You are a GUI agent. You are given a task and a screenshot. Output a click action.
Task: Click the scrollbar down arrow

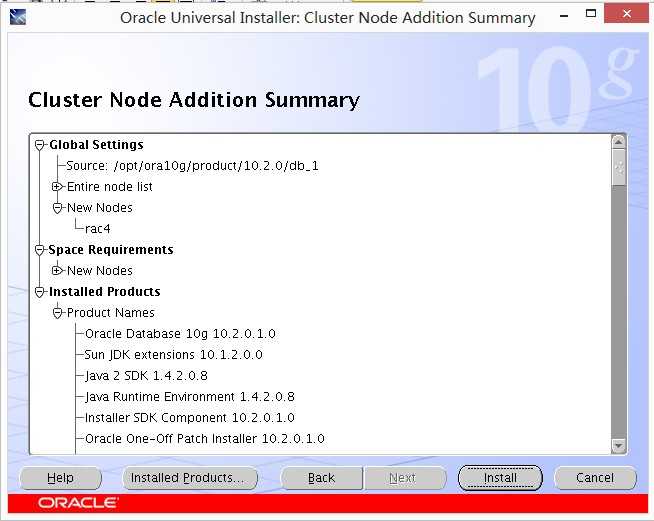619,446
